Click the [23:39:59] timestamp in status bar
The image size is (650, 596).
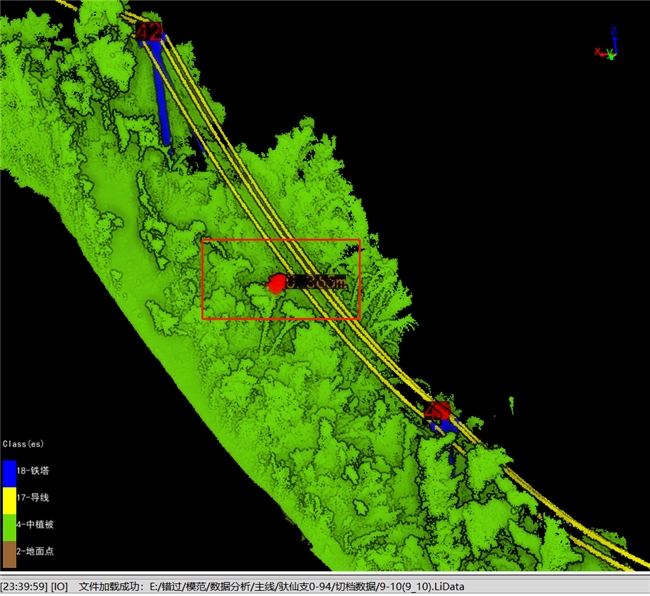[23, 586]
